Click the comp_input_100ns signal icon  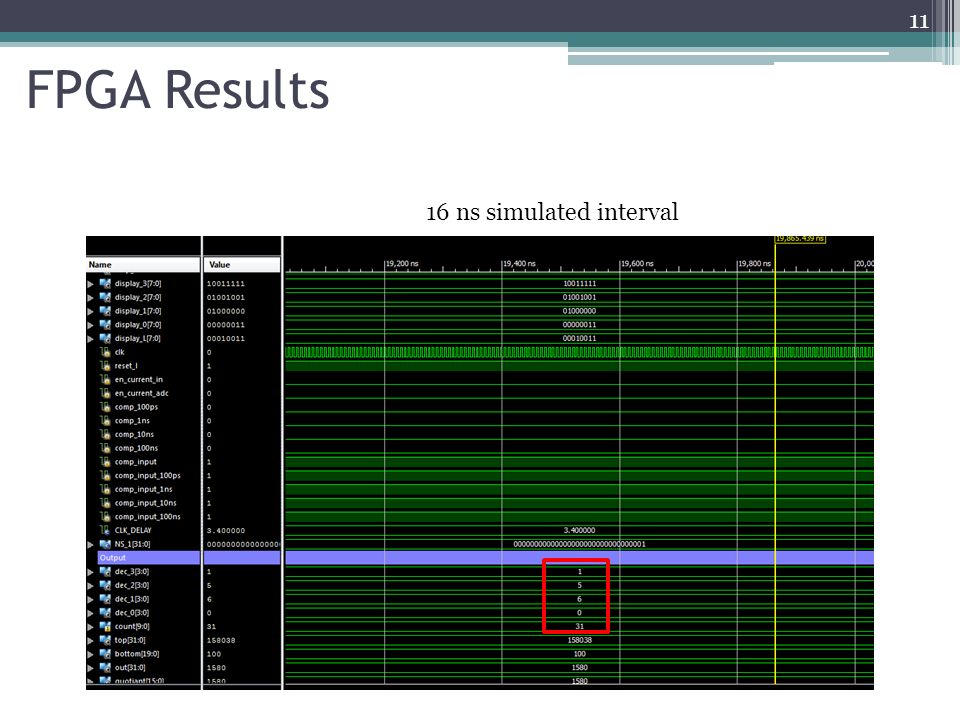(x=105, y=517)
